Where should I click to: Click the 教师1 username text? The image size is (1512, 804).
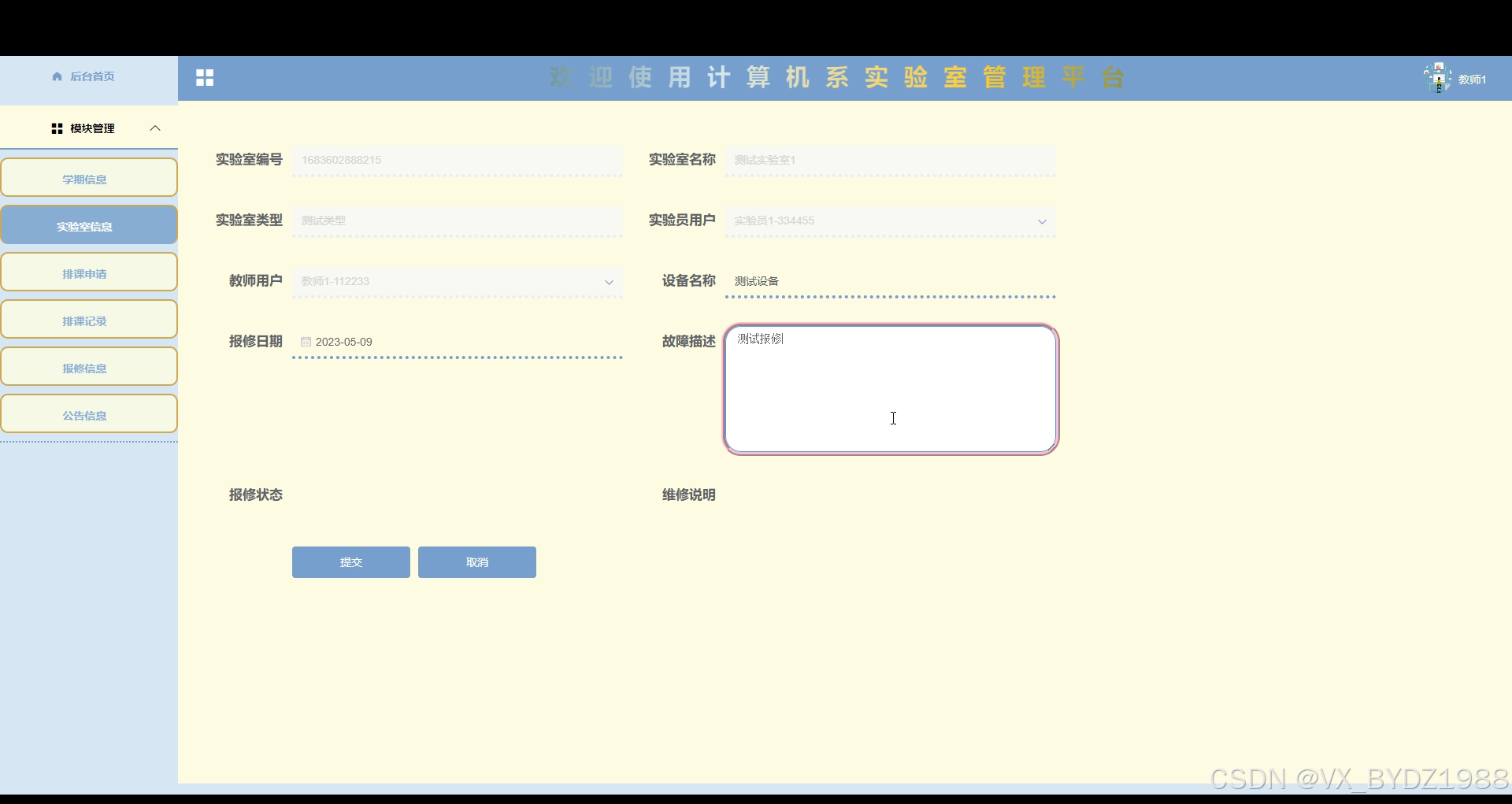(1472, 80)
